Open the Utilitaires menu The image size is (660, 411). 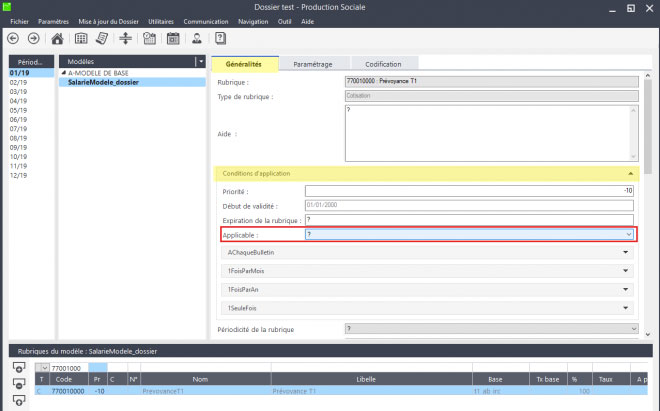pos(161,21)
